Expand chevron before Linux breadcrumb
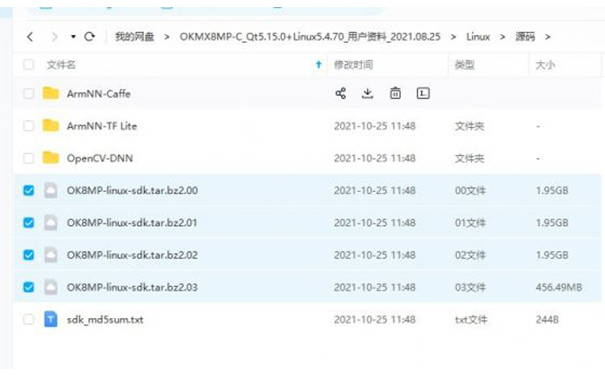The width and height of the screenshot is (605, 375). point(453,37)
